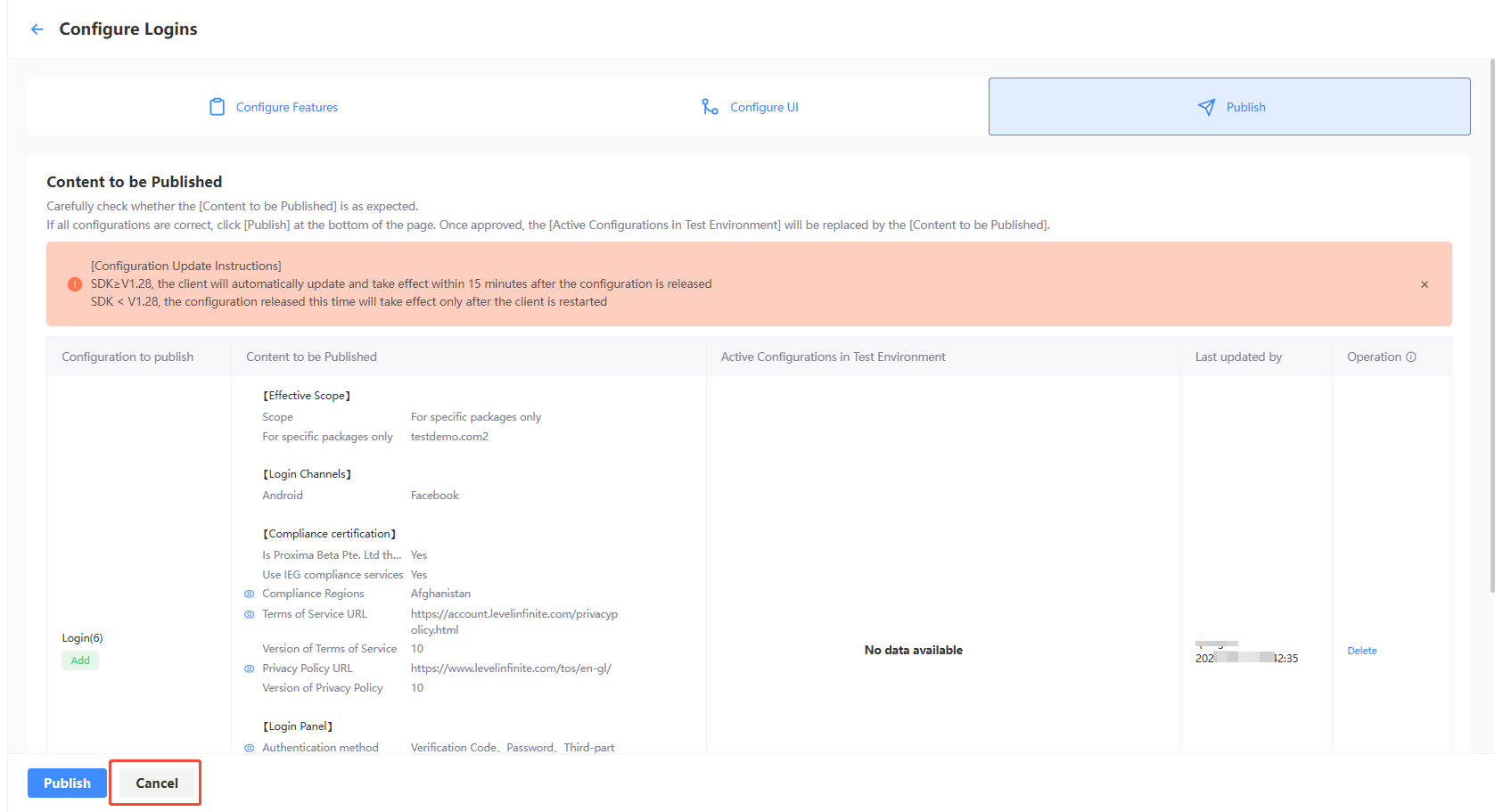Click the Last updated by column header

tap(1238, 357)
